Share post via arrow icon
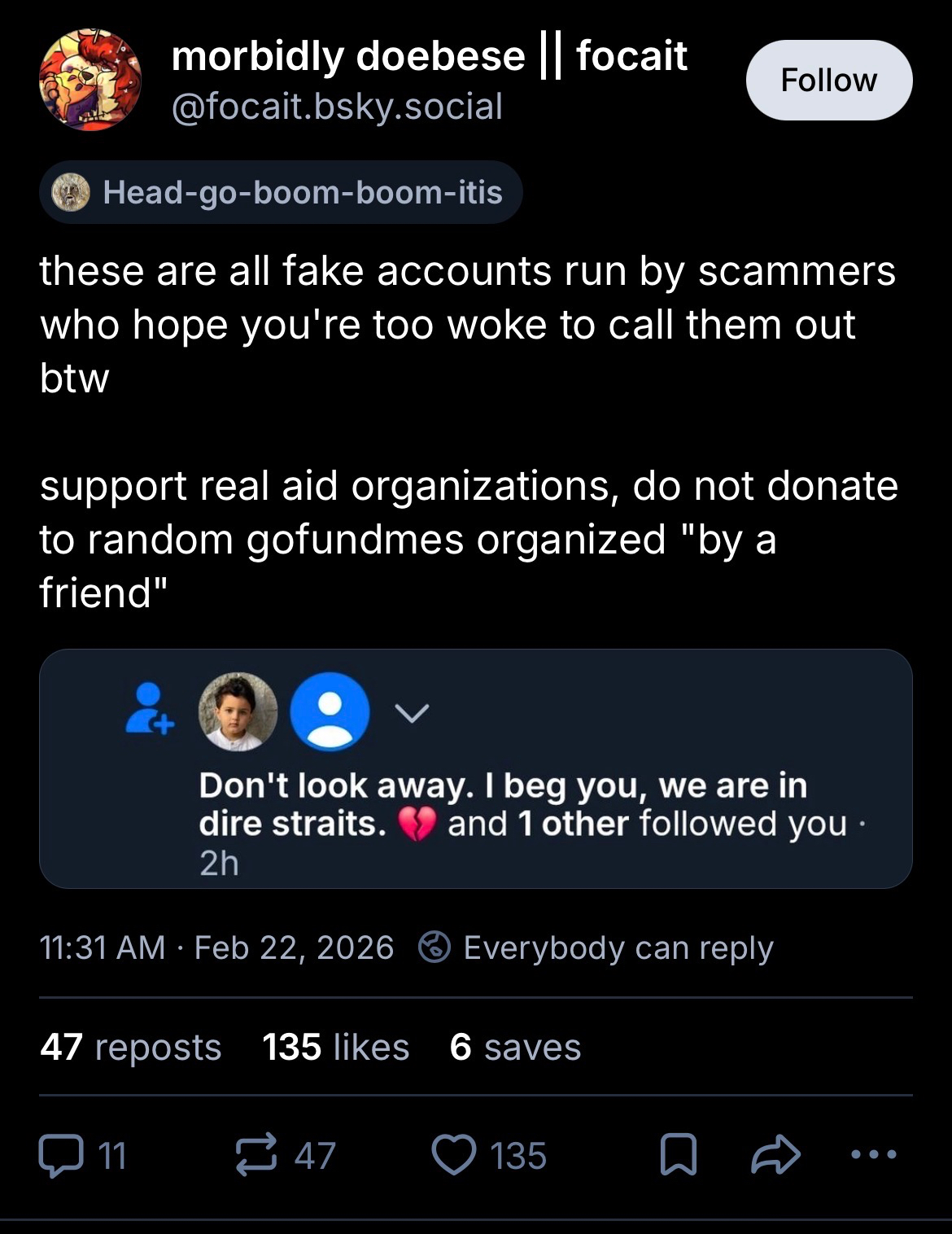Viewport: 952px width, 1234px height. tap(775, 1155)
